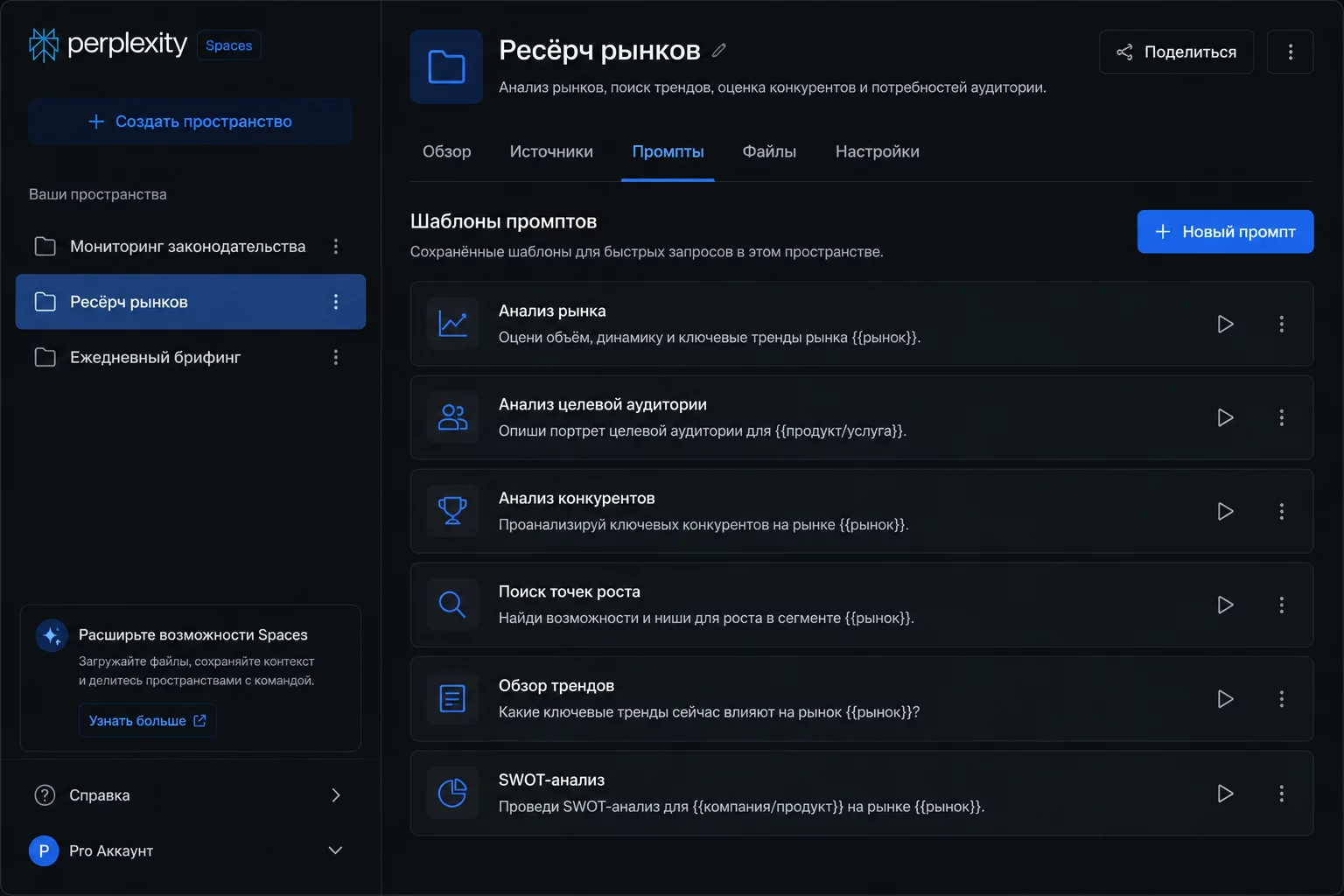
Task: Click chart icon of Анализ рынка
Action: 452,324
